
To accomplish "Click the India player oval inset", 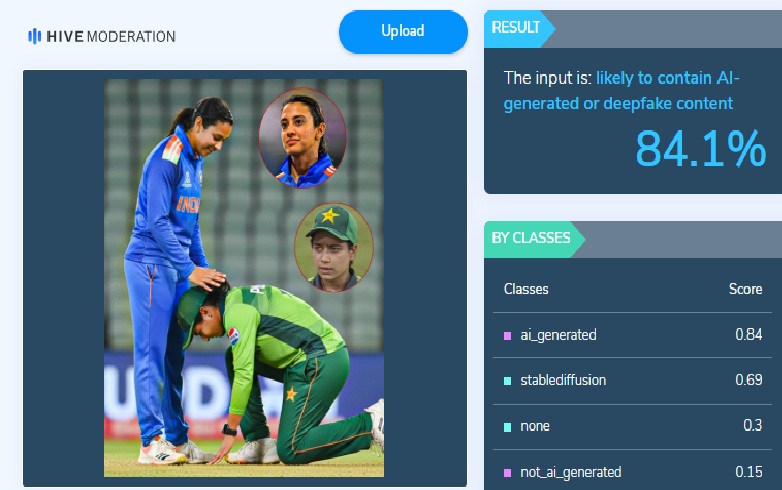I will pyautogui.click(x=303, y=138).
